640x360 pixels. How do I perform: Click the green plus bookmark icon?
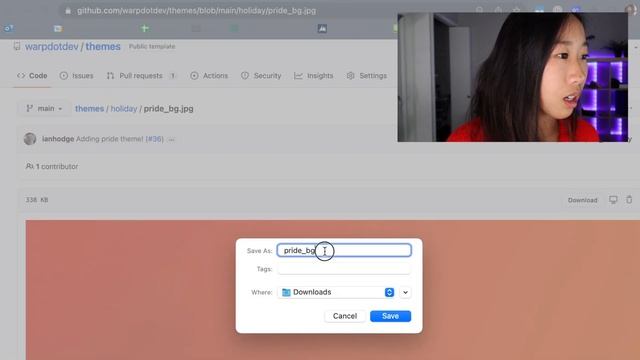pyautogui.click(x=144, y=28)
